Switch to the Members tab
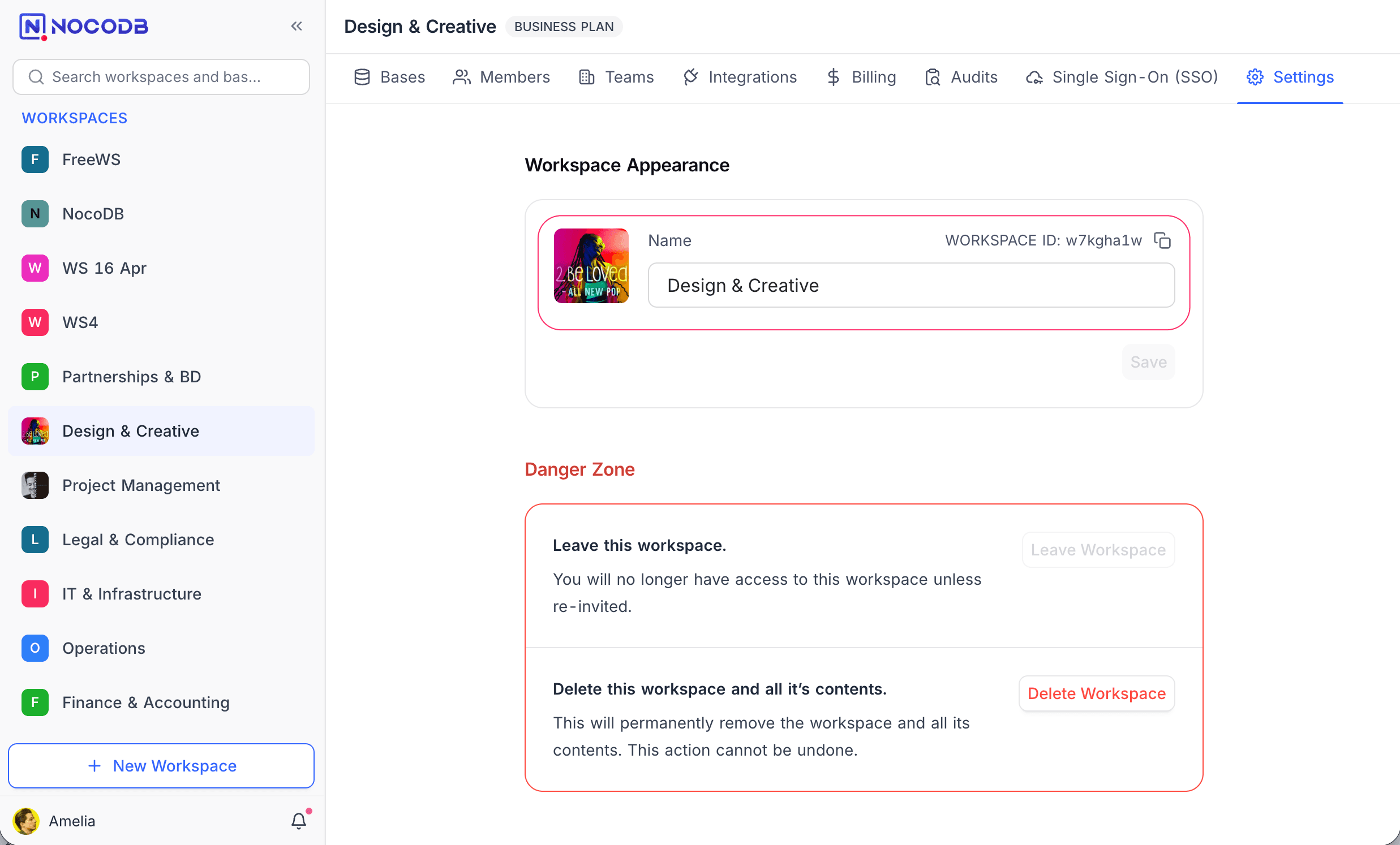The height and width of the screenshot is (845, 1400). tap(501, 77)
